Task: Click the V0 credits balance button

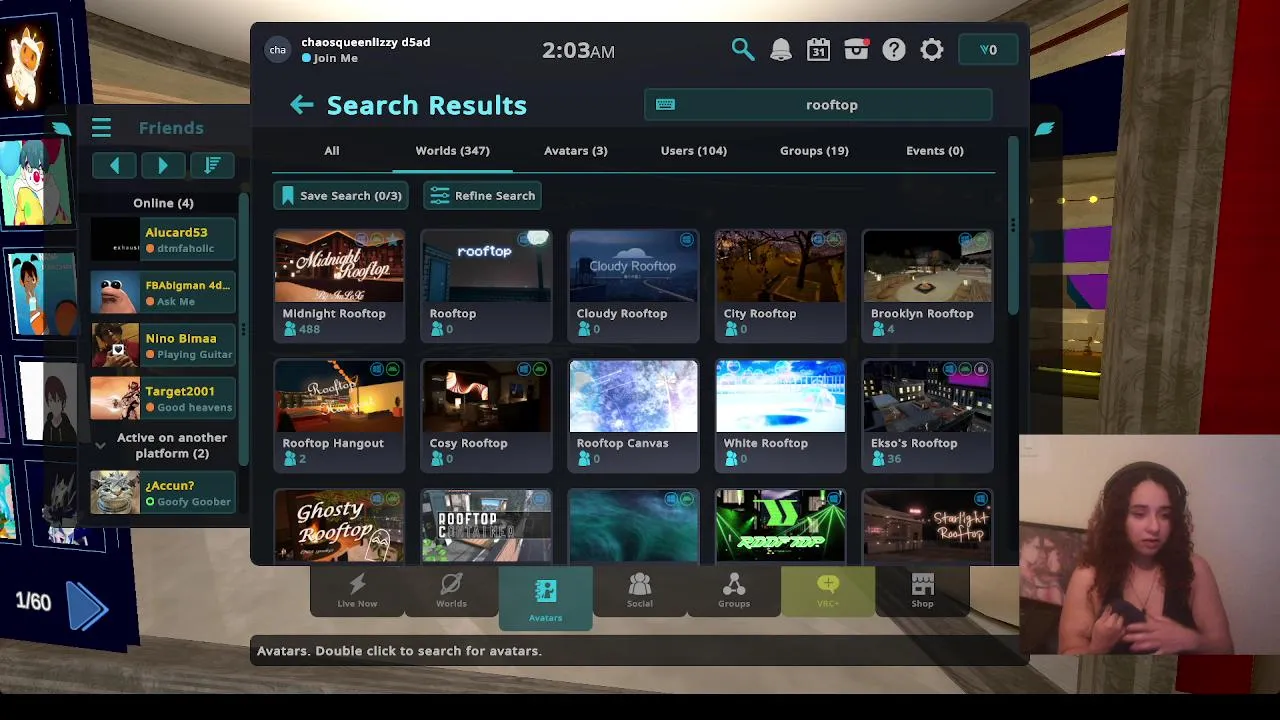Action: 988,50
